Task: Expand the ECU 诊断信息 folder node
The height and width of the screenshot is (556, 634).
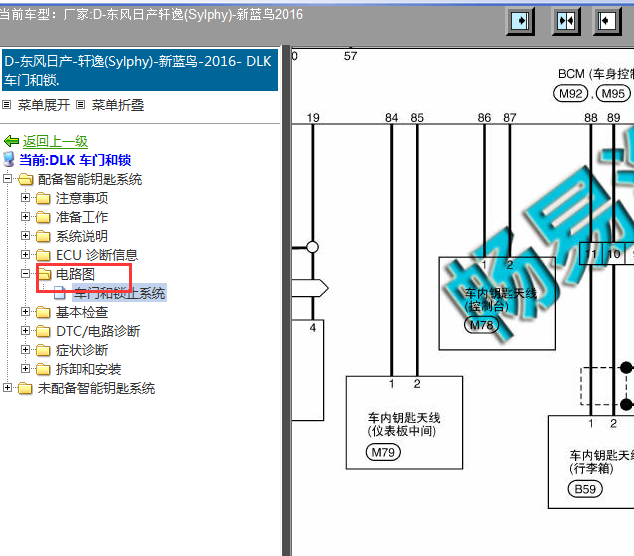Action: pyautogui.click(x=25, y=255)
